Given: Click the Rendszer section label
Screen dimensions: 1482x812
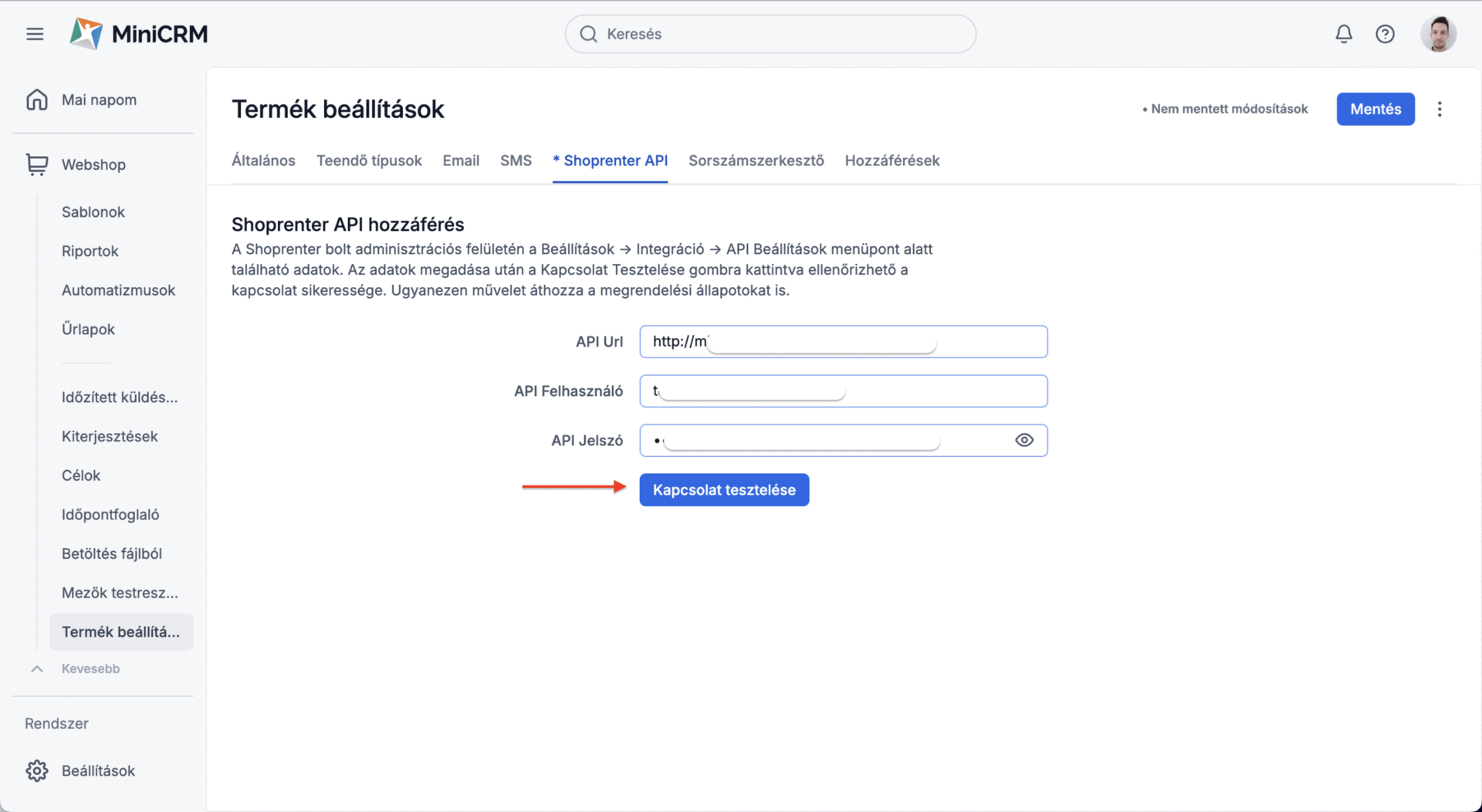Looking at the screenshot, I should [56, 723].
